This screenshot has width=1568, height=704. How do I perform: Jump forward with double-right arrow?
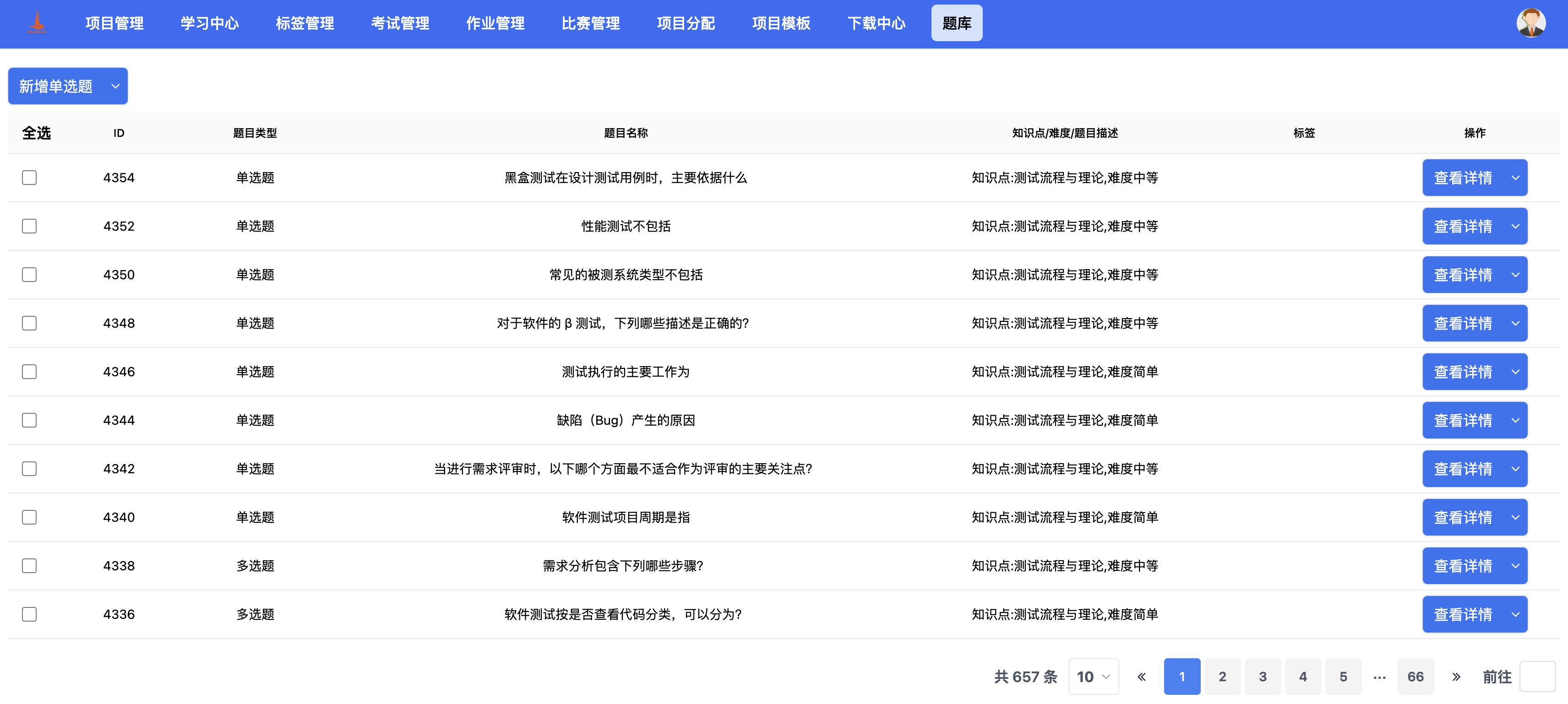pos(1455,676)
